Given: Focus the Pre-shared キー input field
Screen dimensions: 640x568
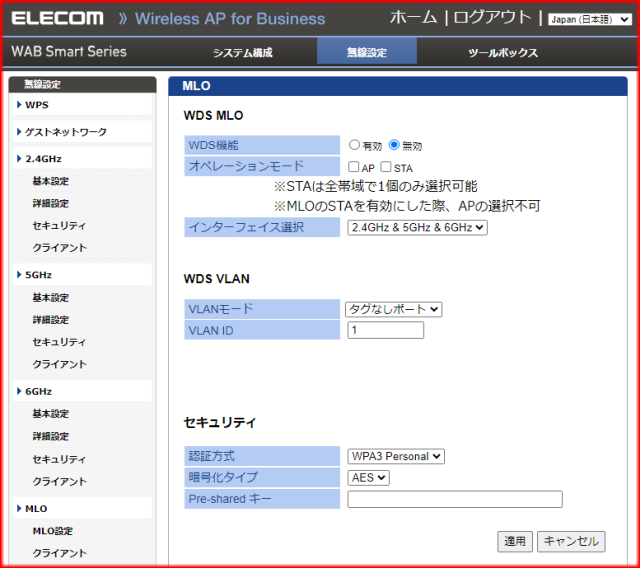Looking at the screenshot, I should pos(454,499).
